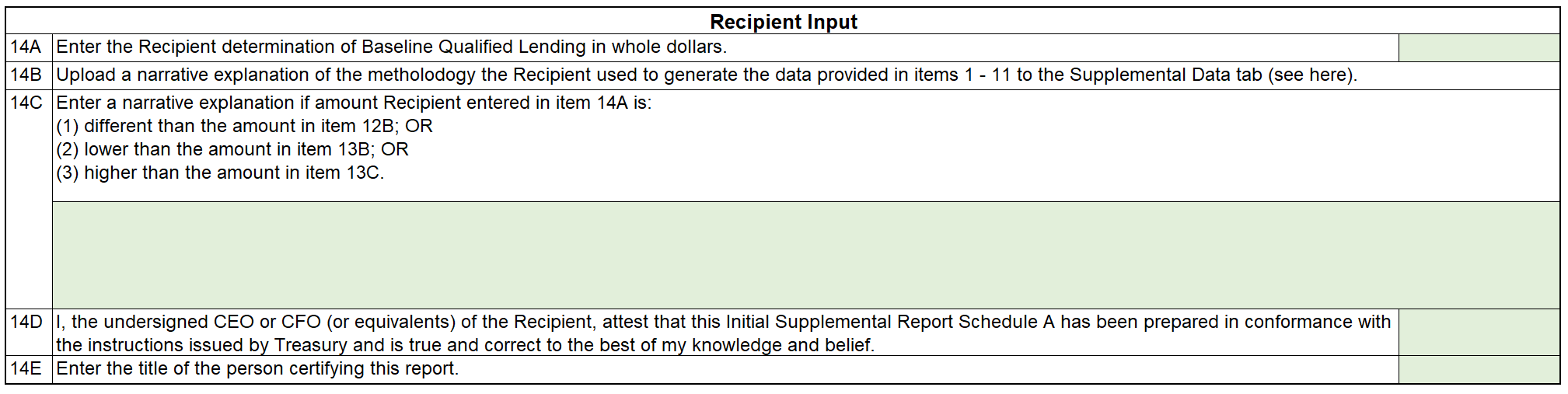
Task: Click the '(2) lower than the amount' line
Action: (x=232, y=150)
